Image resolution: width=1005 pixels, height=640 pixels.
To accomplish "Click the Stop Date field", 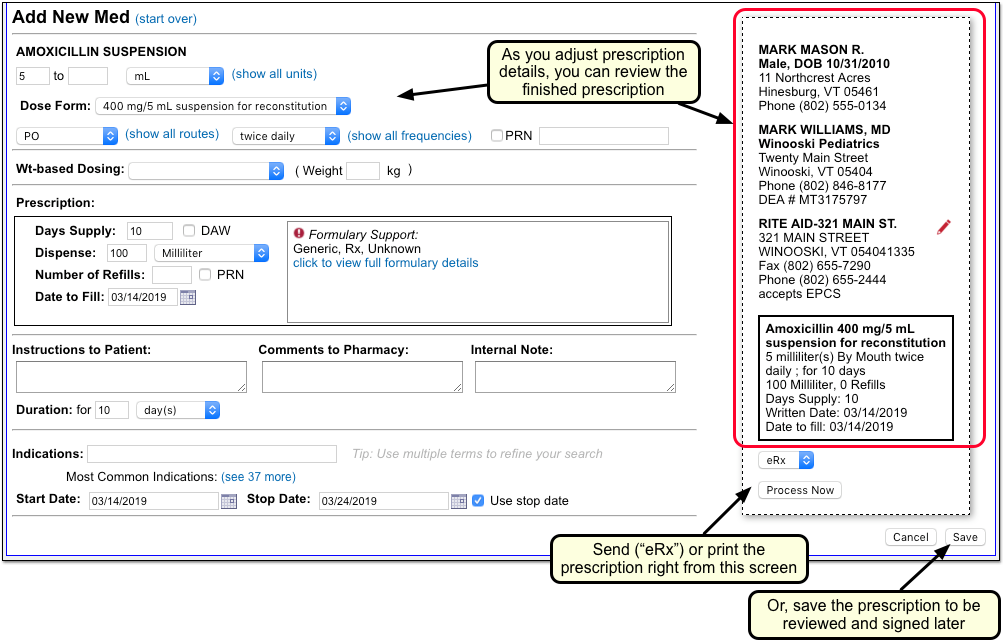I will click(x=383, y=501).
